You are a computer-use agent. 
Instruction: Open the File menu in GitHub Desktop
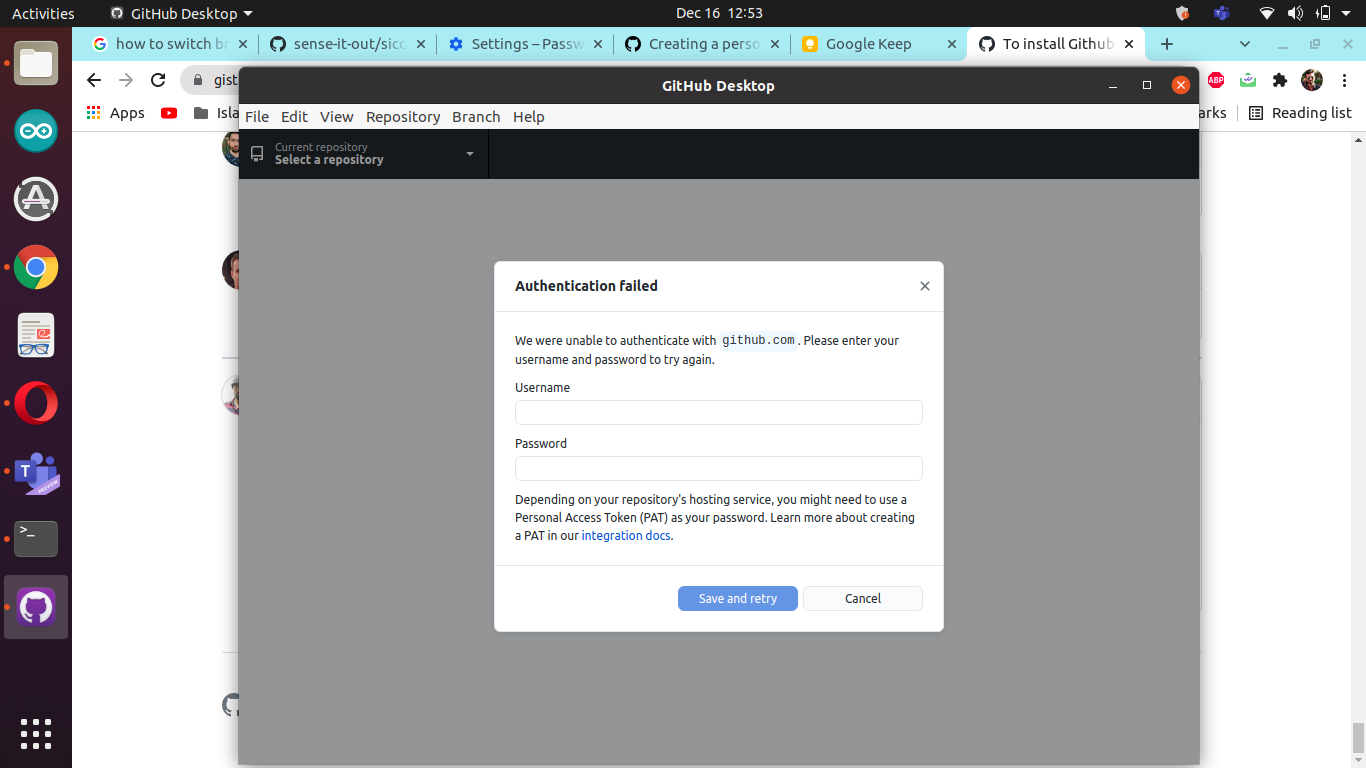point(256,117)
